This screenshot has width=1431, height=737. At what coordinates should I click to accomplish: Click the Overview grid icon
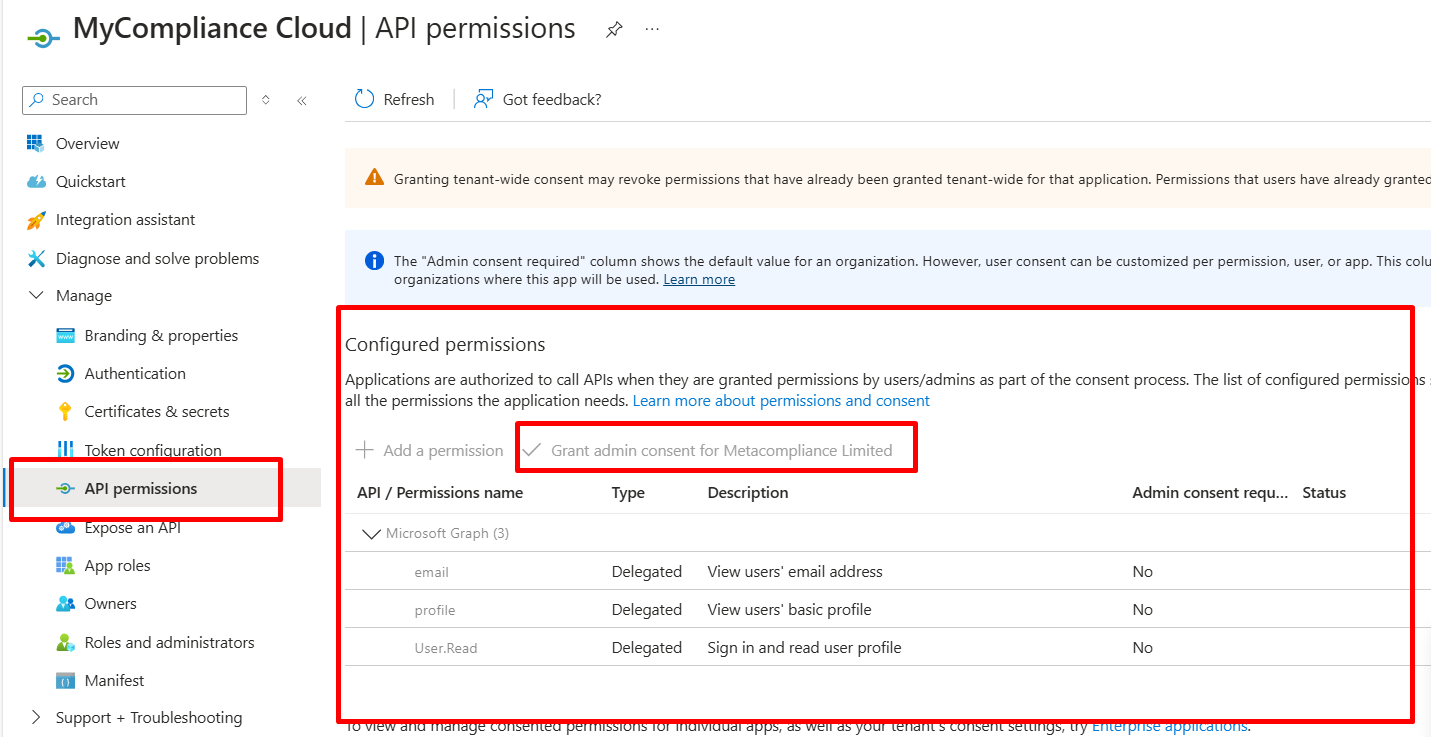[36, 143]
